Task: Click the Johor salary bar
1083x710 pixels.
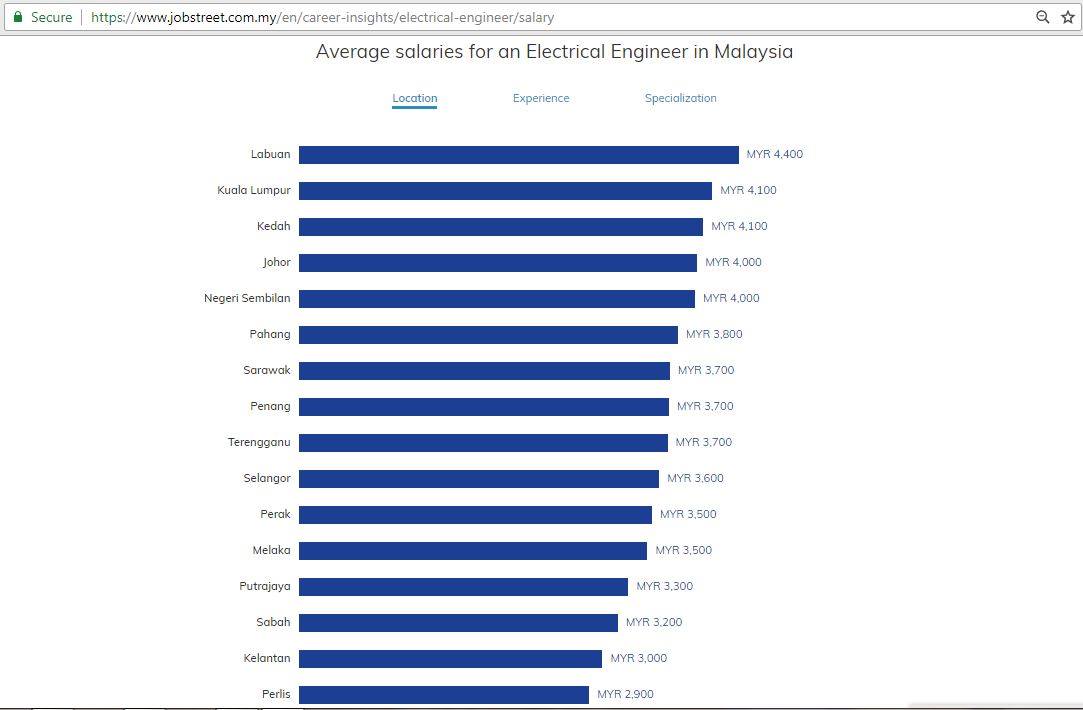Action: [x=498, y=262]
